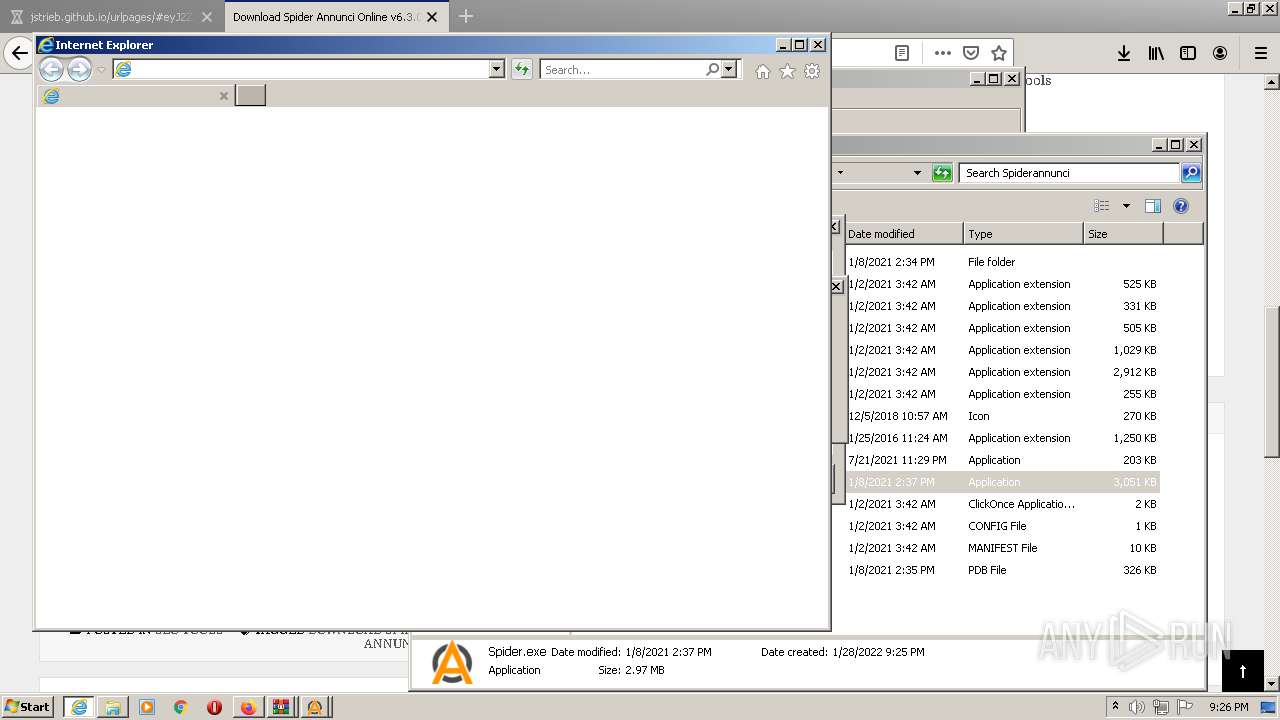Sort by Type column header
Viewport: 1280px width, 720px height.
click(x=1023, y=234)
